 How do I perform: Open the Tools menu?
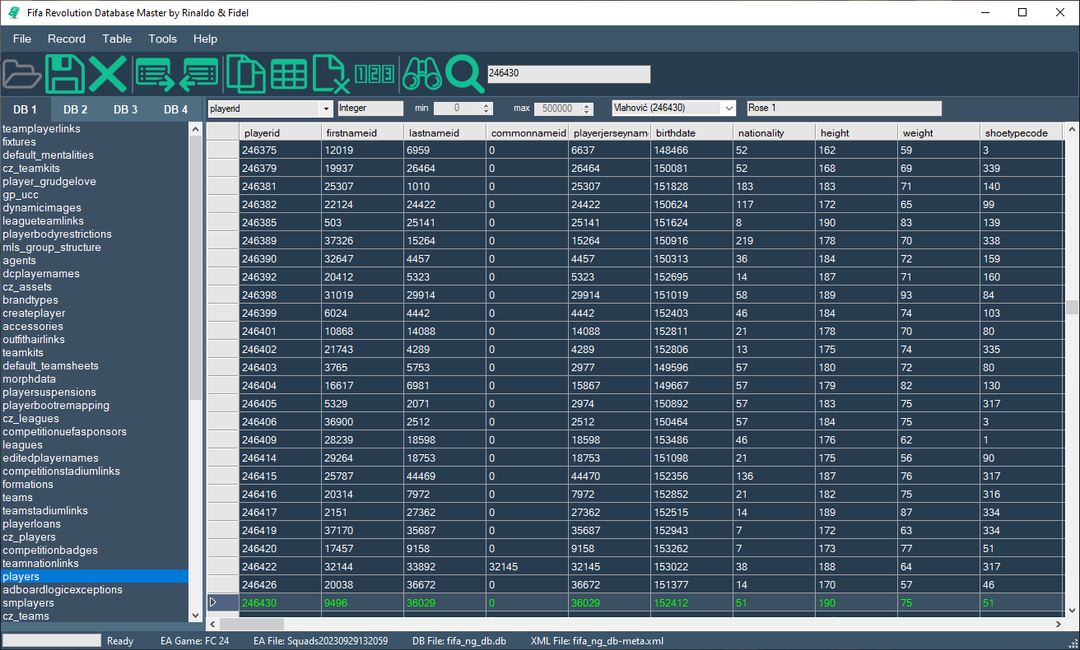click(x=162, y=39)
